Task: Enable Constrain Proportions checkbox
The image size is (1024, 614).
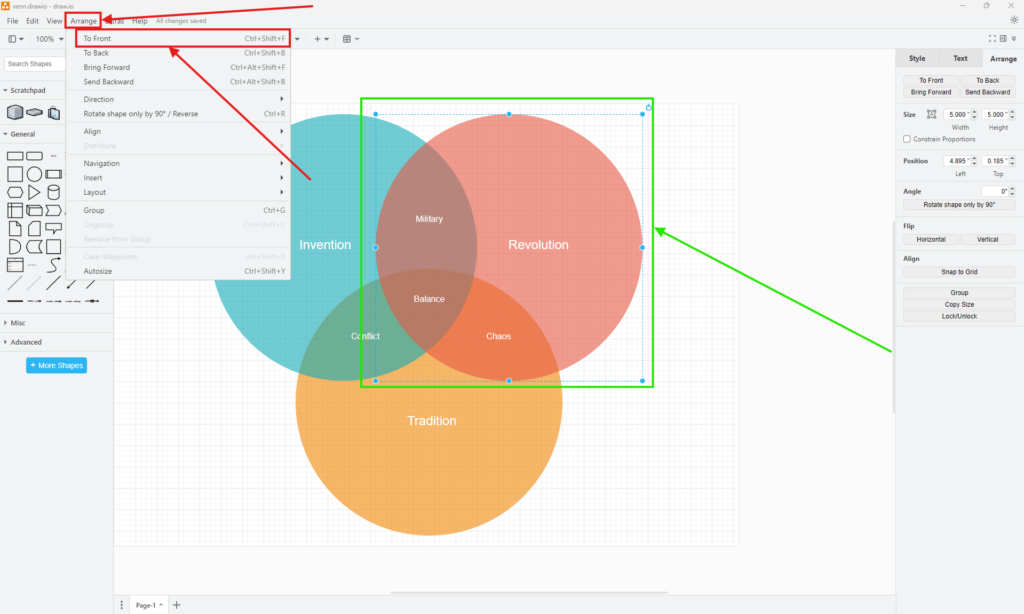Action: 906,139
